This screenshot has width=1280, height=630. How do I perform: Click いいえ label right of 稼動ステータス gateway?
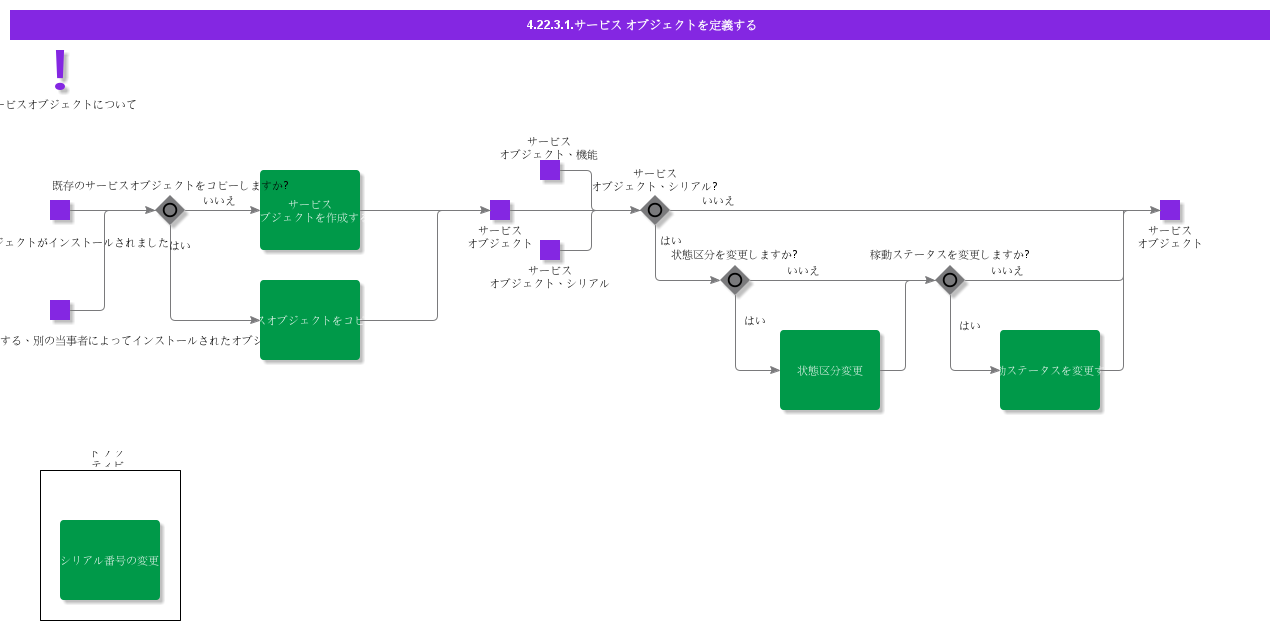pos(1007,270)
